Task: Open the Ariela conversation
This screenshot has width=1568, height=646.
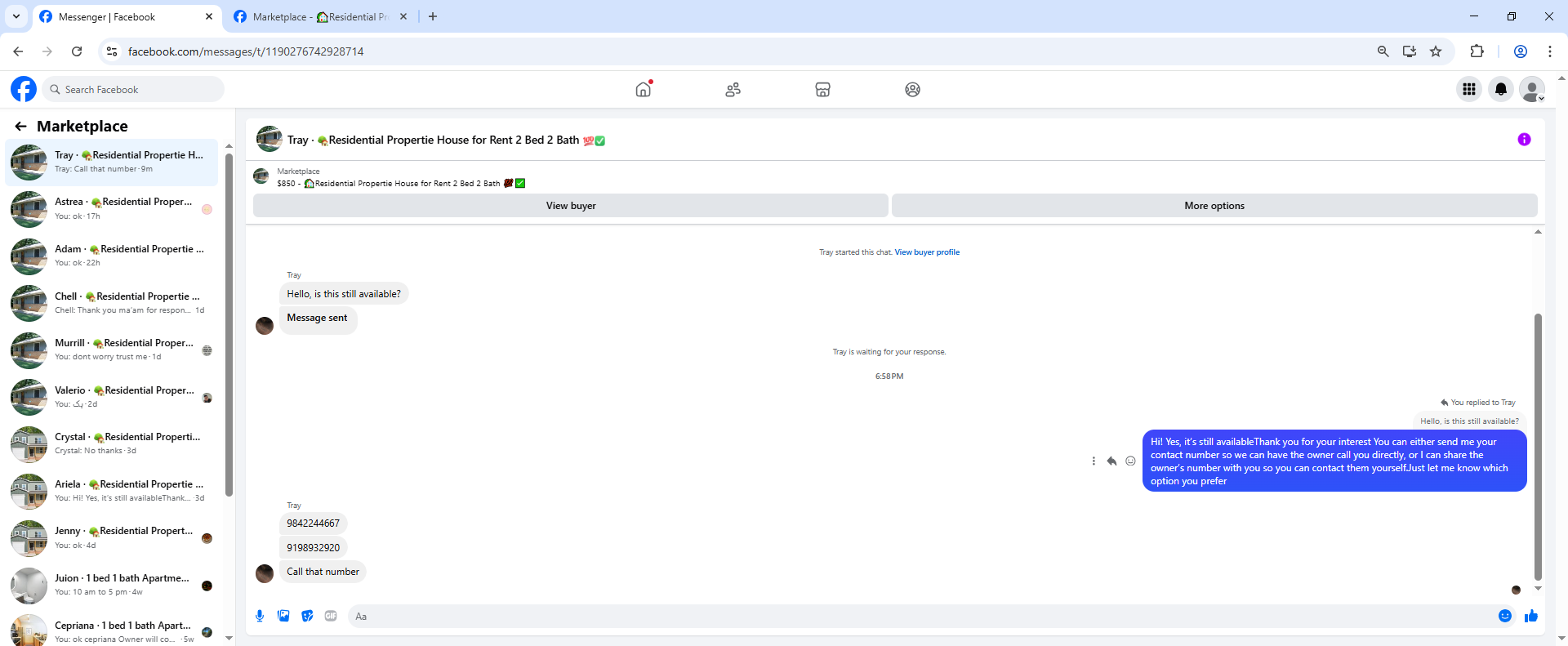Action: pos(112,491)
